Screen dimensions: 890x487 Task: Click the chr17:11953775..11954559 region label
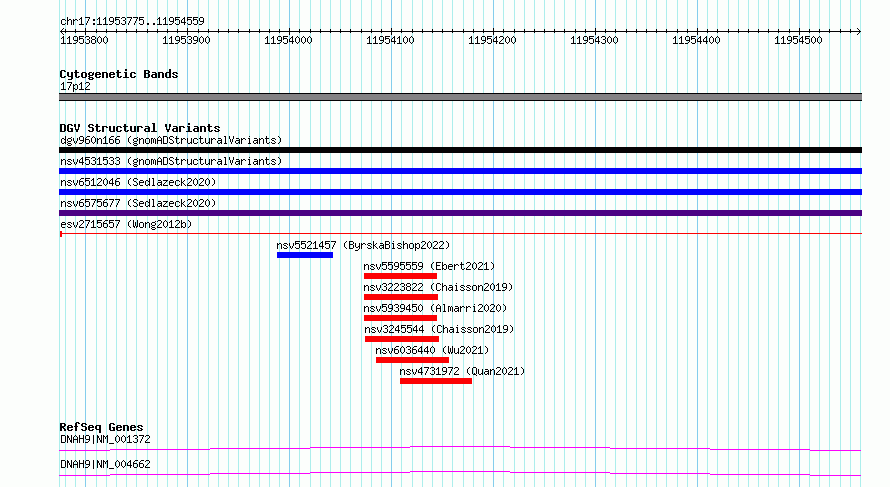(x=132, y=21)
